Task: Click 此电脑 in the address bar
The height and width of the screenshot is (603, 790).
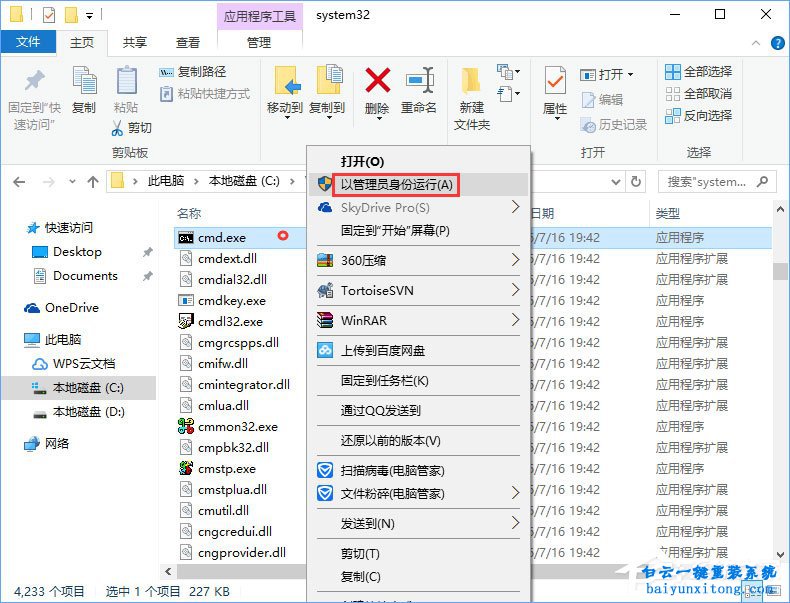Action: 166,181
